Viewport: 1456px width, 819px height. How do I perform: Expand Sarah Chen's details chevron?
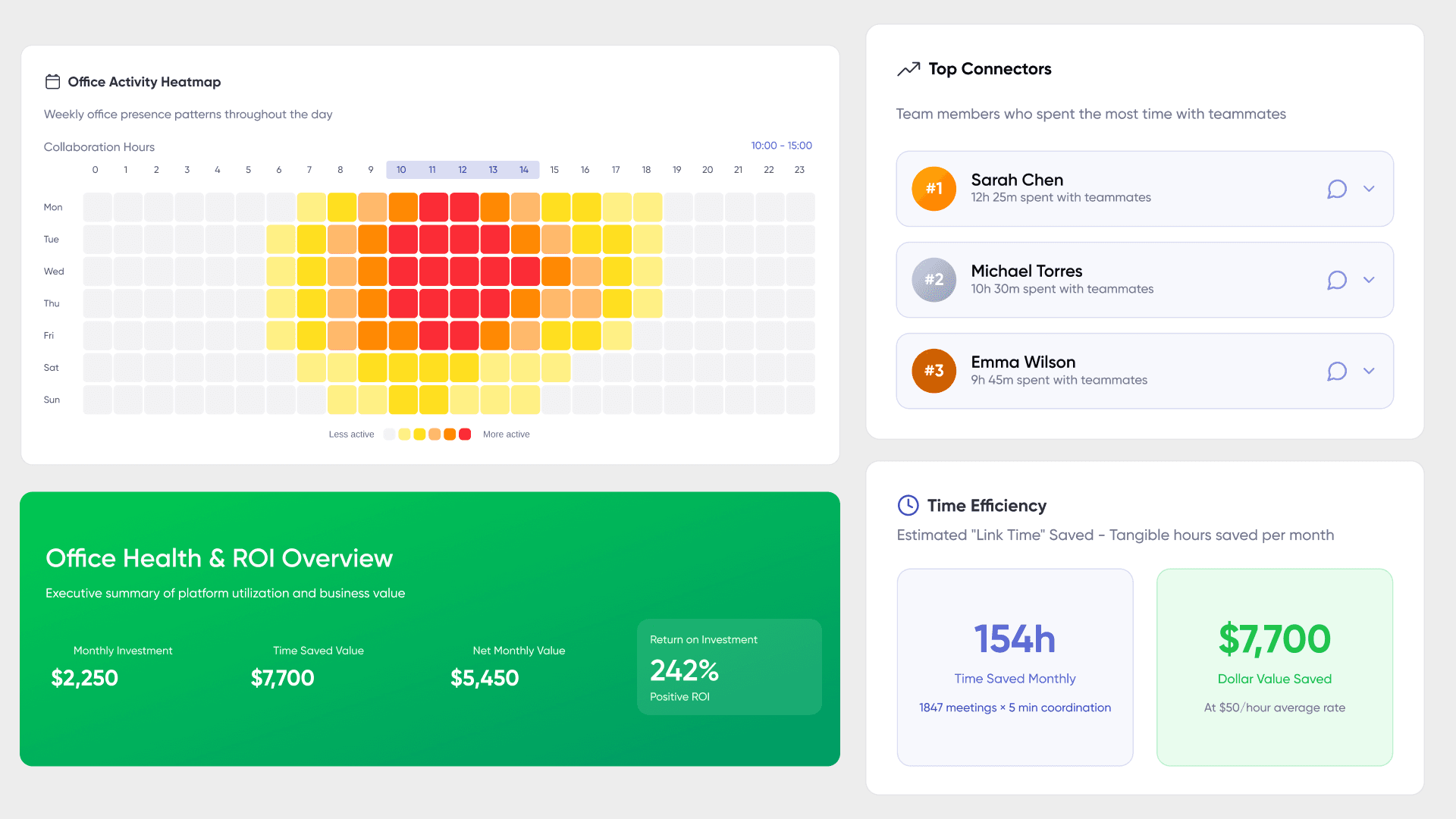1369,189
